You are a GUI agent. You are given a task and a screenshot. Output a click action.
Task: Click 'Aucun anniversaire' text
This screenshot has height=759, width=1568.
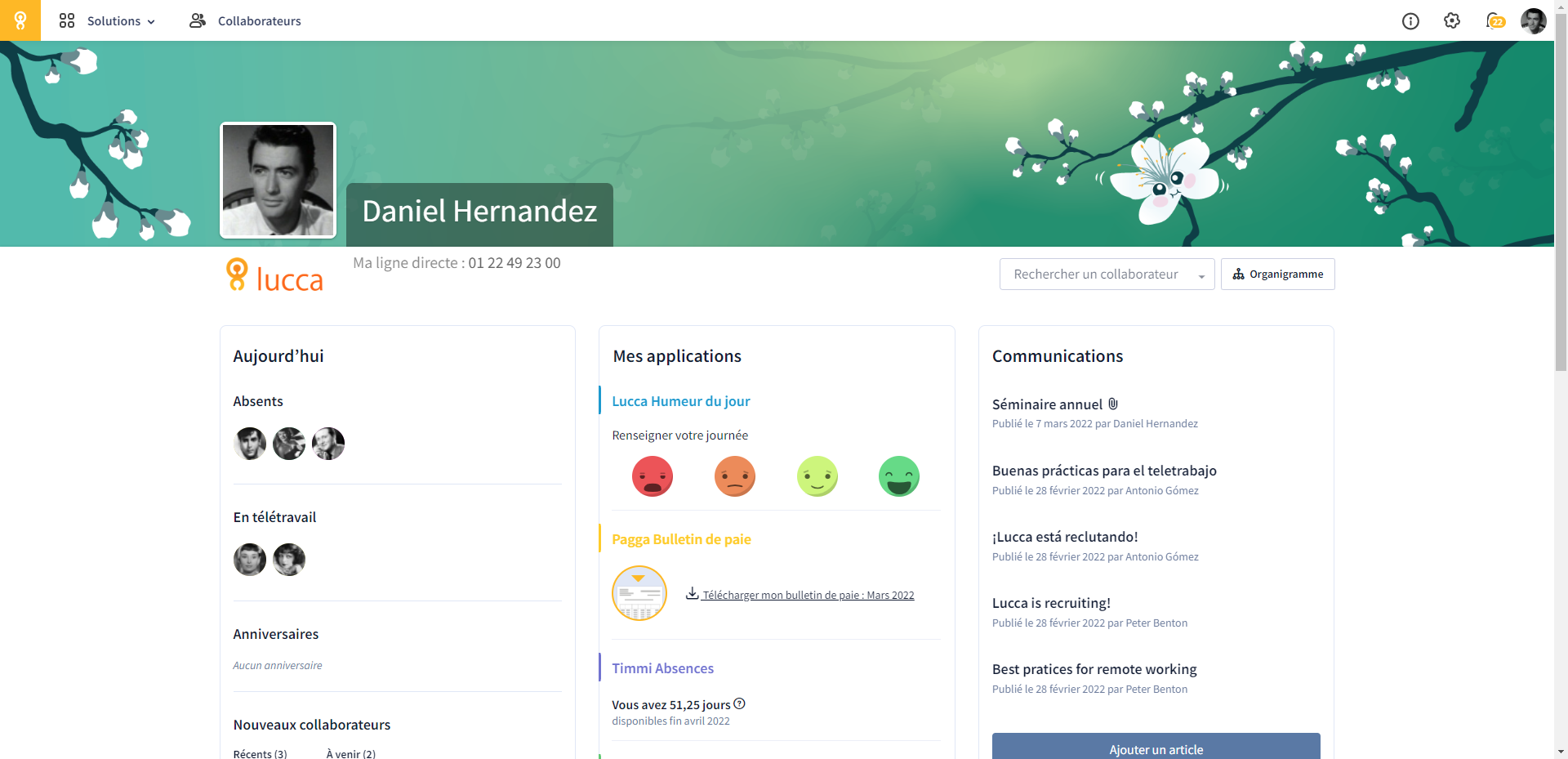click(x=278, y=665)
